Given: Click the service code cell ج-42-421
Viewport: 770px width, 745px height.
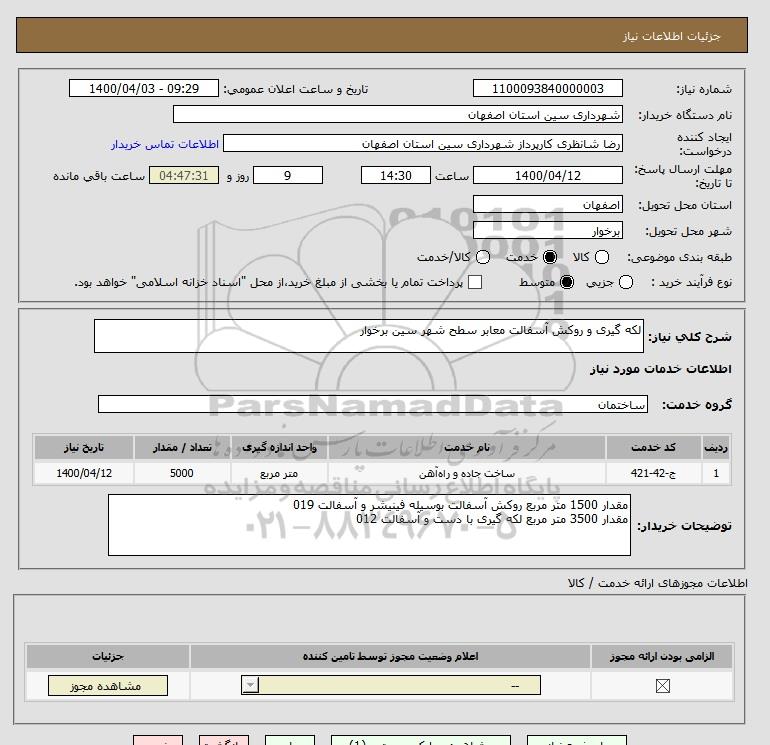Looking at the screenshot, I should click(x=654, y=473).
